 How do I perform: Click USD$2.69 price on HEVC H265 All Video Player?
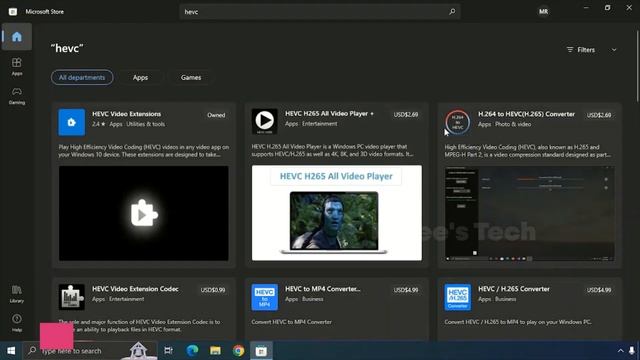tap(406, 115)
